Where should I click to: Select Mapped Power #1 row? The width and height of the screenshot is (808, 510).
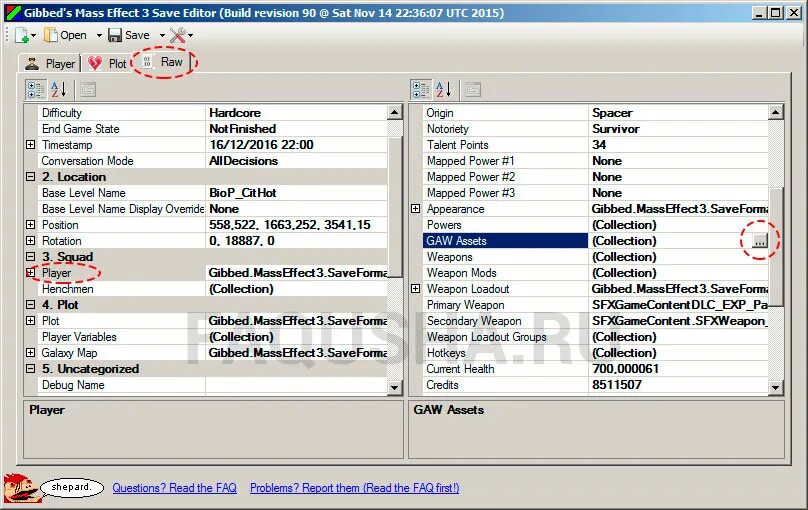(596, 161)
